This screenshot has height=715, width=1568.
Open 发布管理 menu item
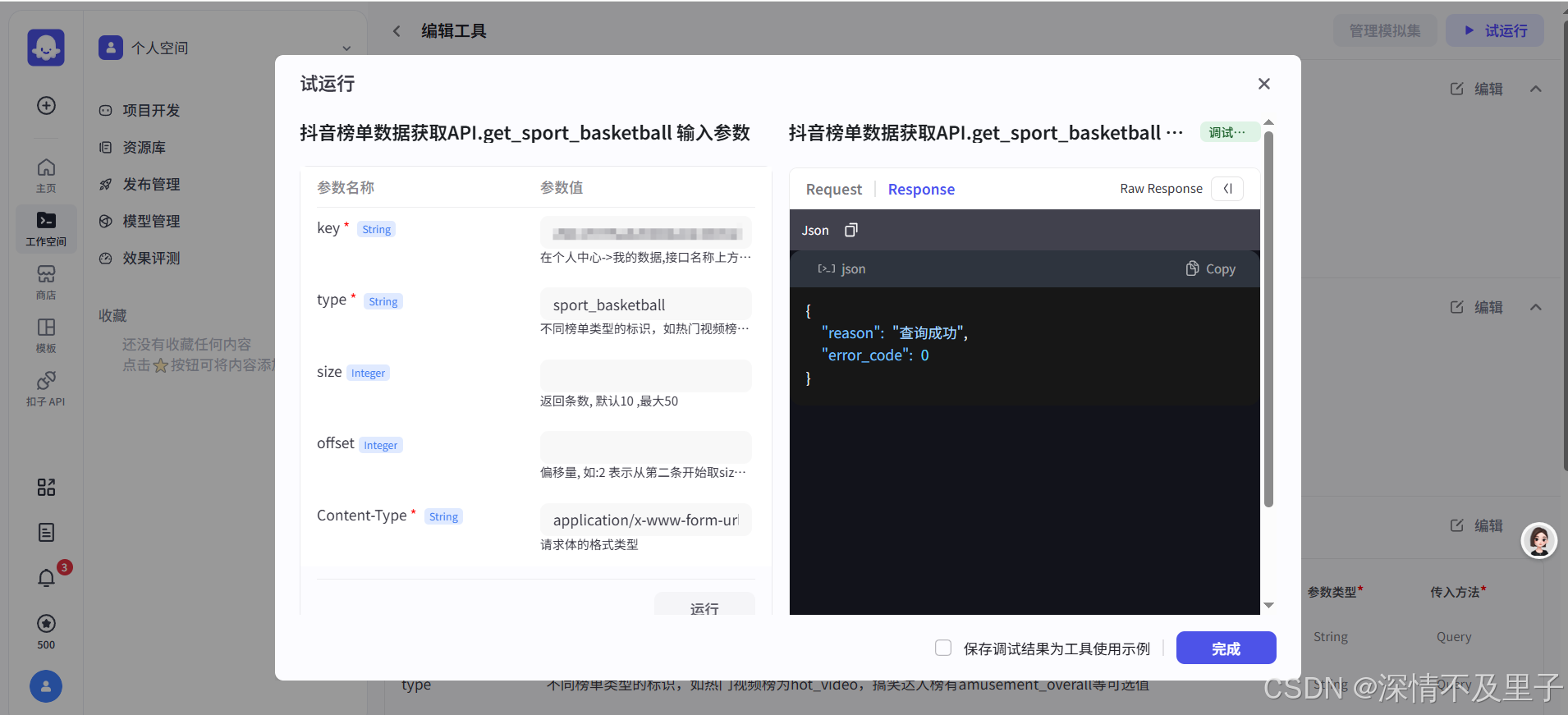pyautogui.click(x=140, y=184)
